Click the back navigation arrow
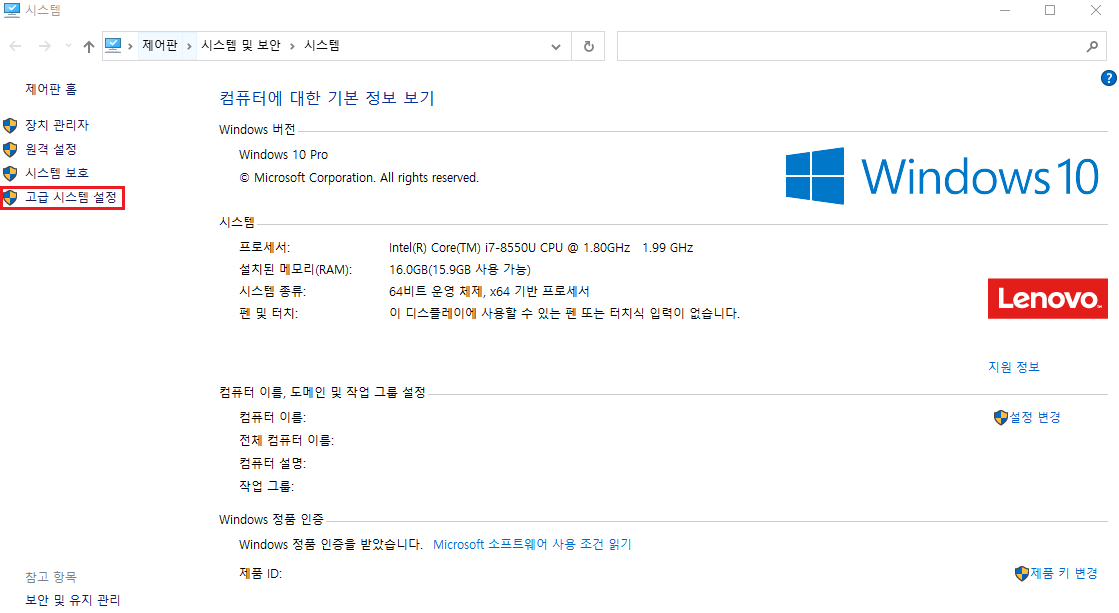The image size is (1119, 613). point(16,46)
